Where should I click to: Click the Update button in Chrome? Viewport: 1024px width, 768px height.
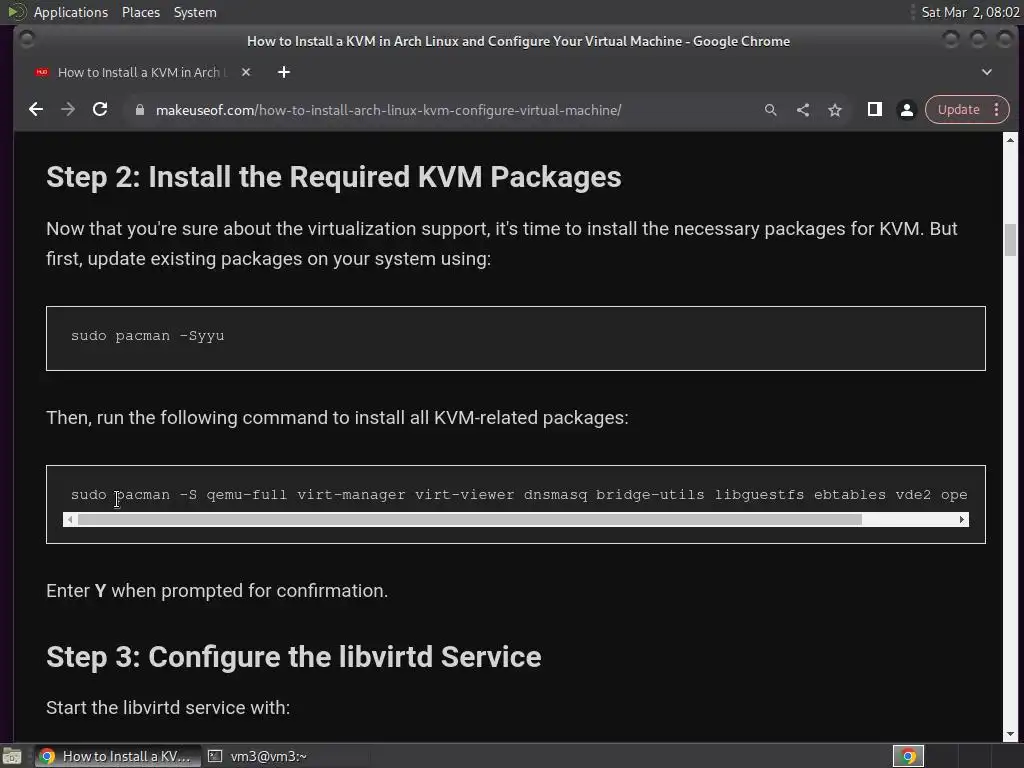[958, 110]
